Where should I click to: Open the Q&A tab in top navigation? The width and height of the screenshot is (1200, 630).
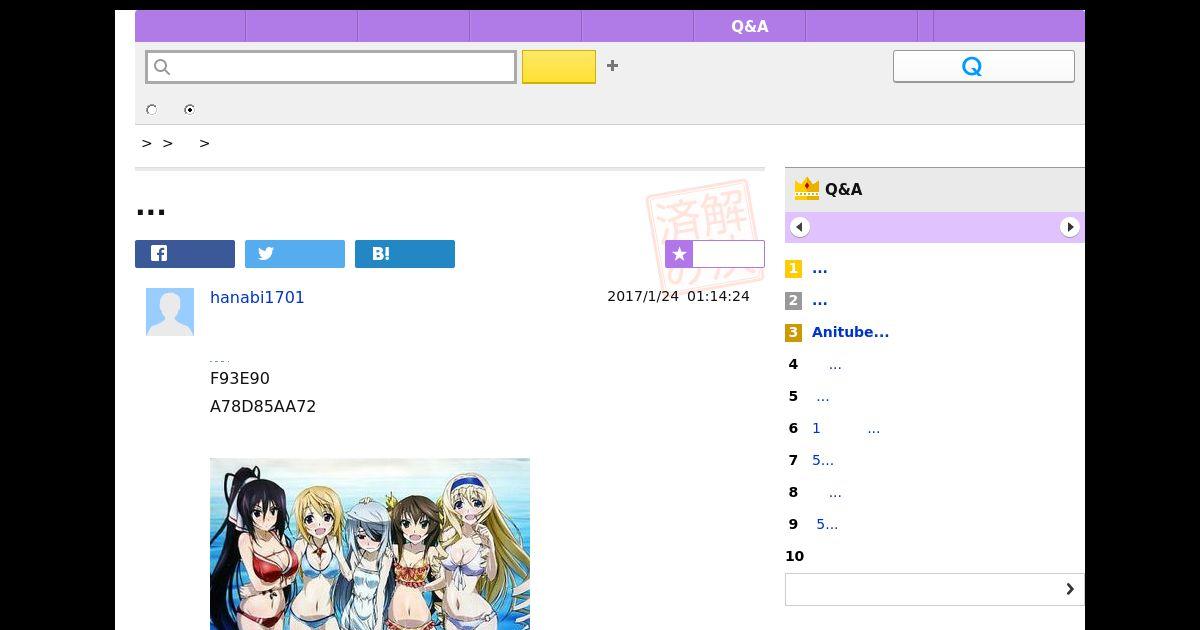(749, 26)
